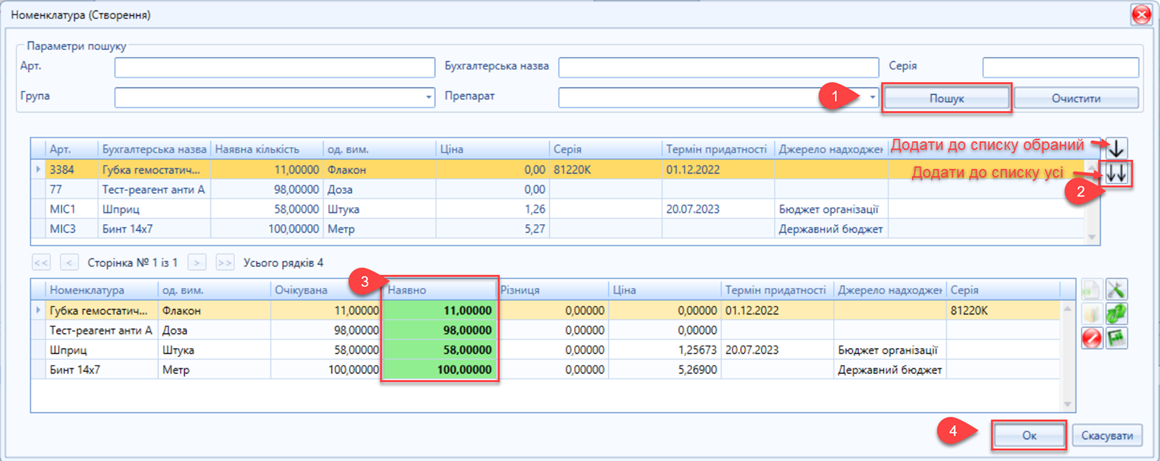
Task: Open the Група dropdown
Action: click(428, 98)
